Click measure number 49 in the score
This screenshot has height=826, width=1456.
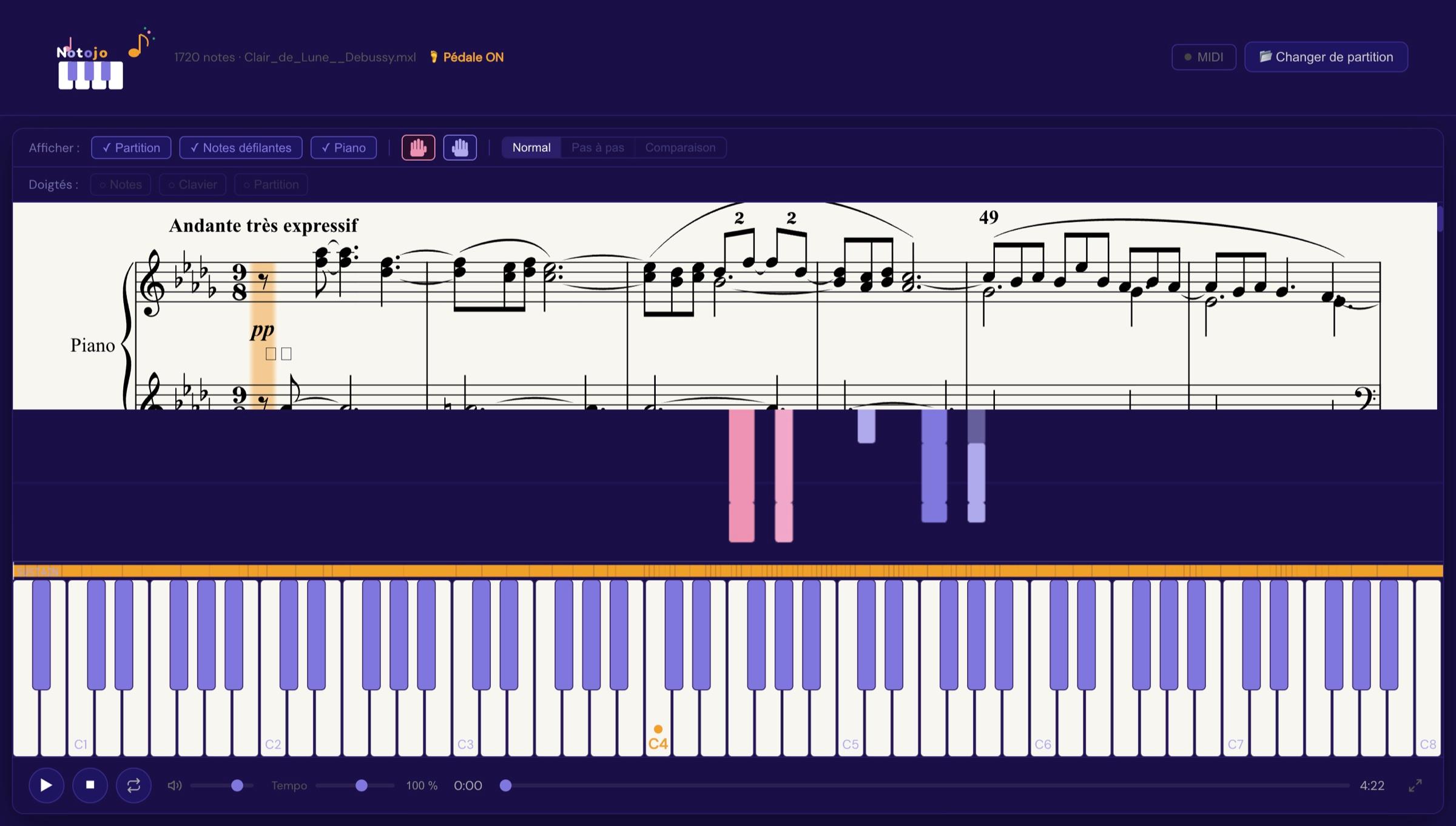[x=988, y=217]
